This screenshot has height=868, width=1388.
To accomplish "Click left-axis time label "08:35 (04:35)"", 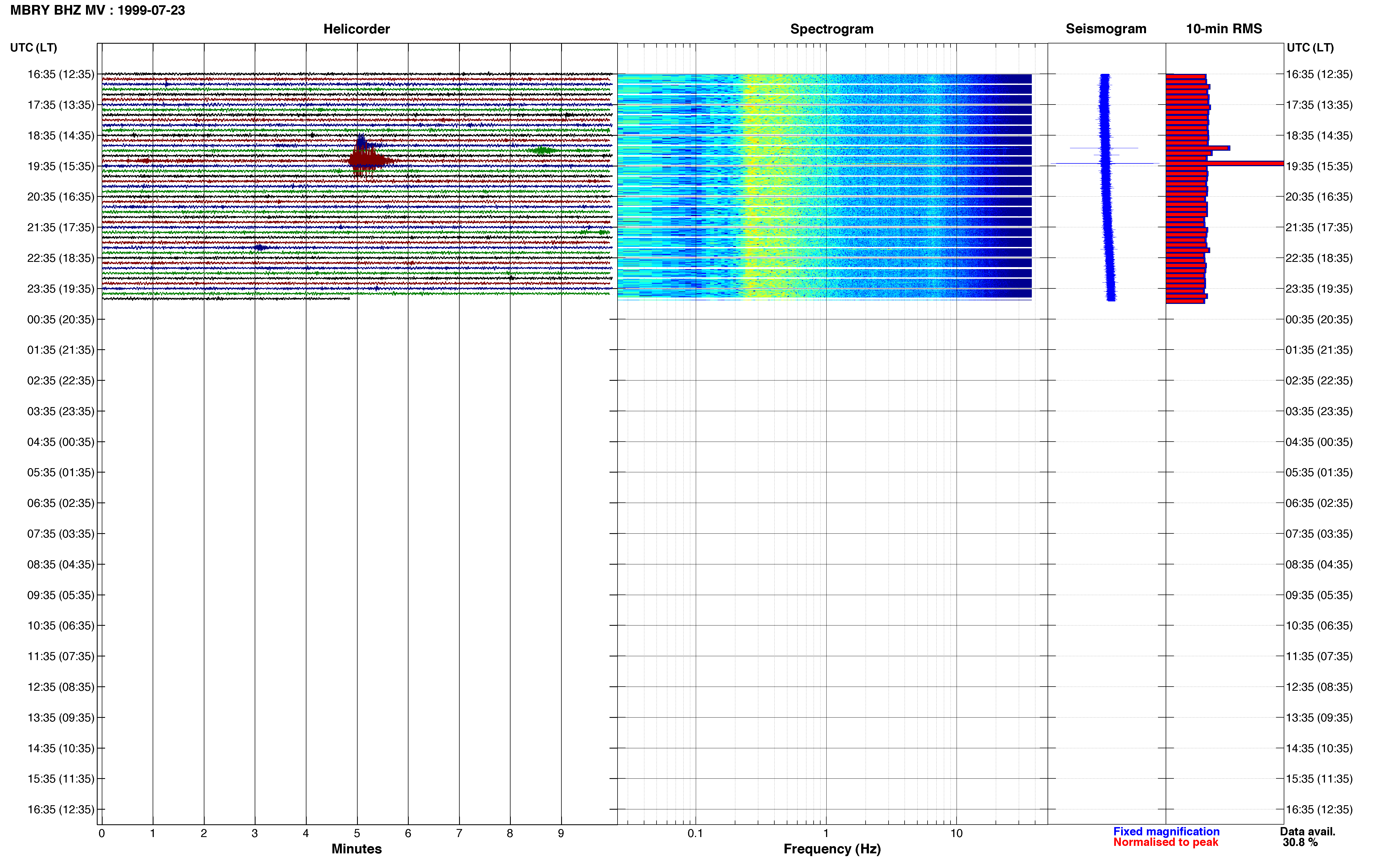I will click(61, 564).
